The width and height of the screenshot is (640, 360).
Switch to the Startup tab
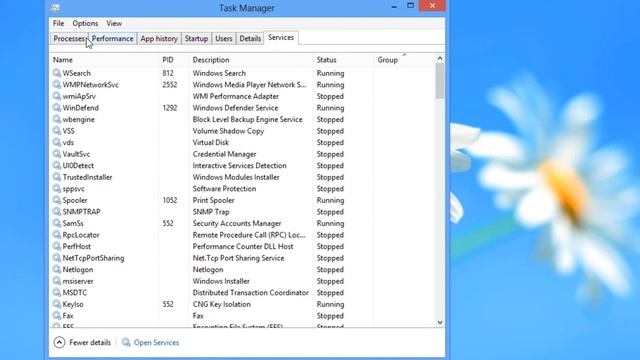point(196,38)
